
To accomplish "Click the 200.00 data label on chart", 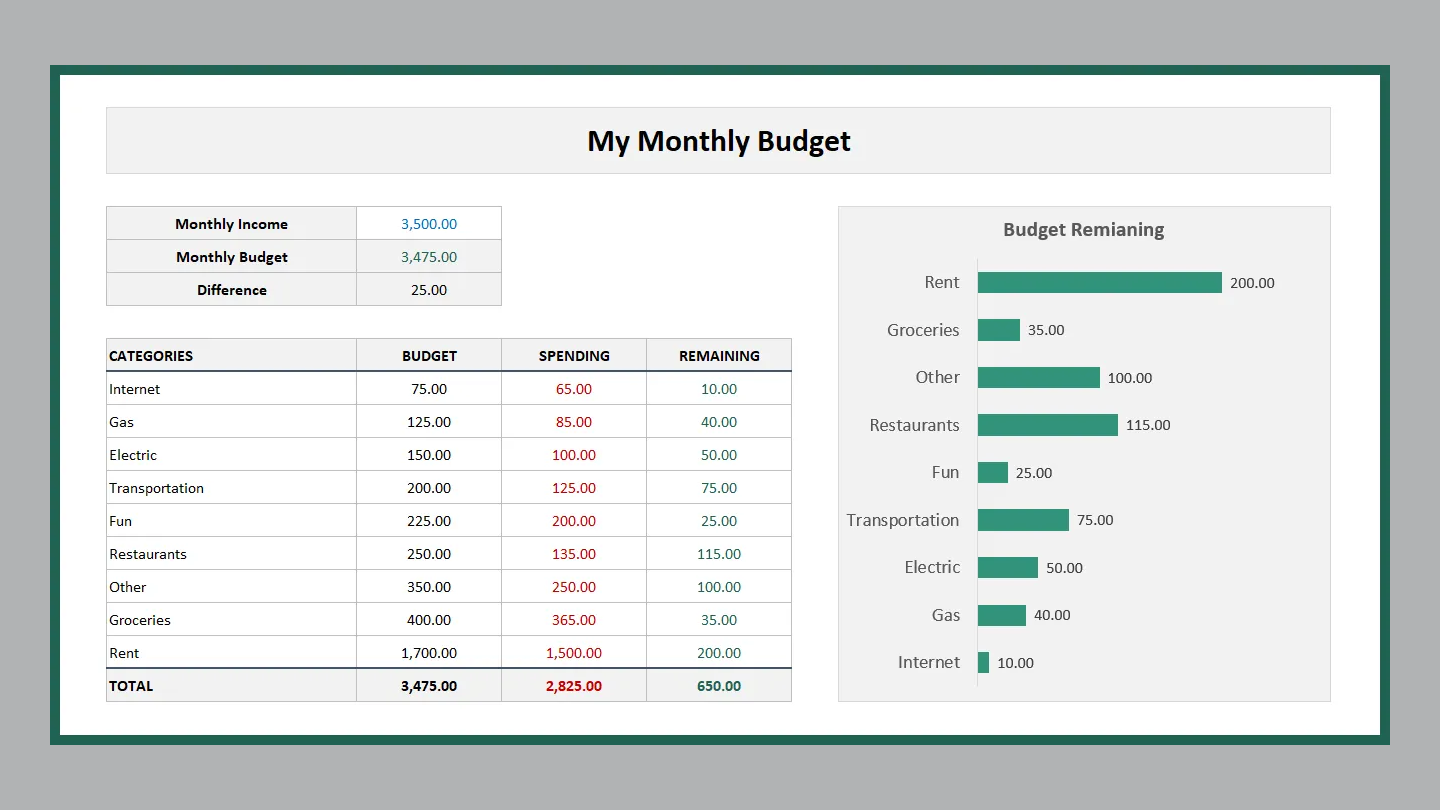I will [x=1252, y=283].
